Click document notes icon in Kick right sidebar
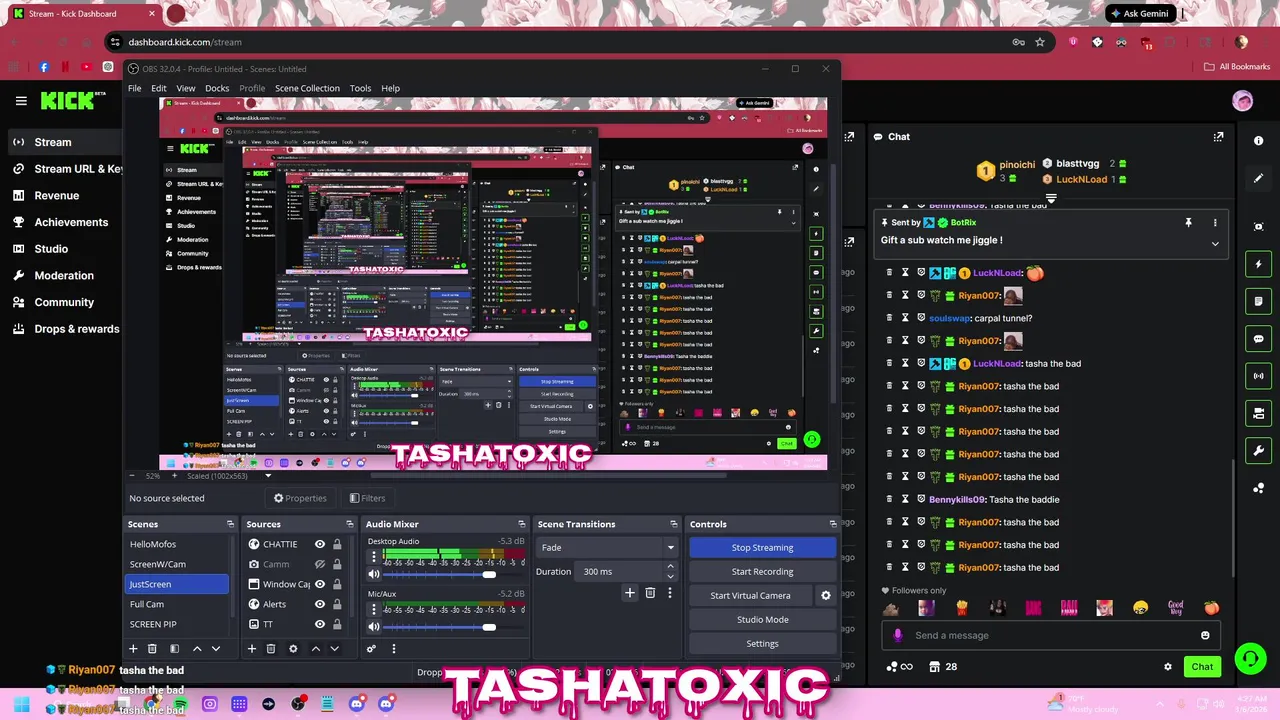The height and width of the screenshot is (720, 1280). tap(1259, 301)
